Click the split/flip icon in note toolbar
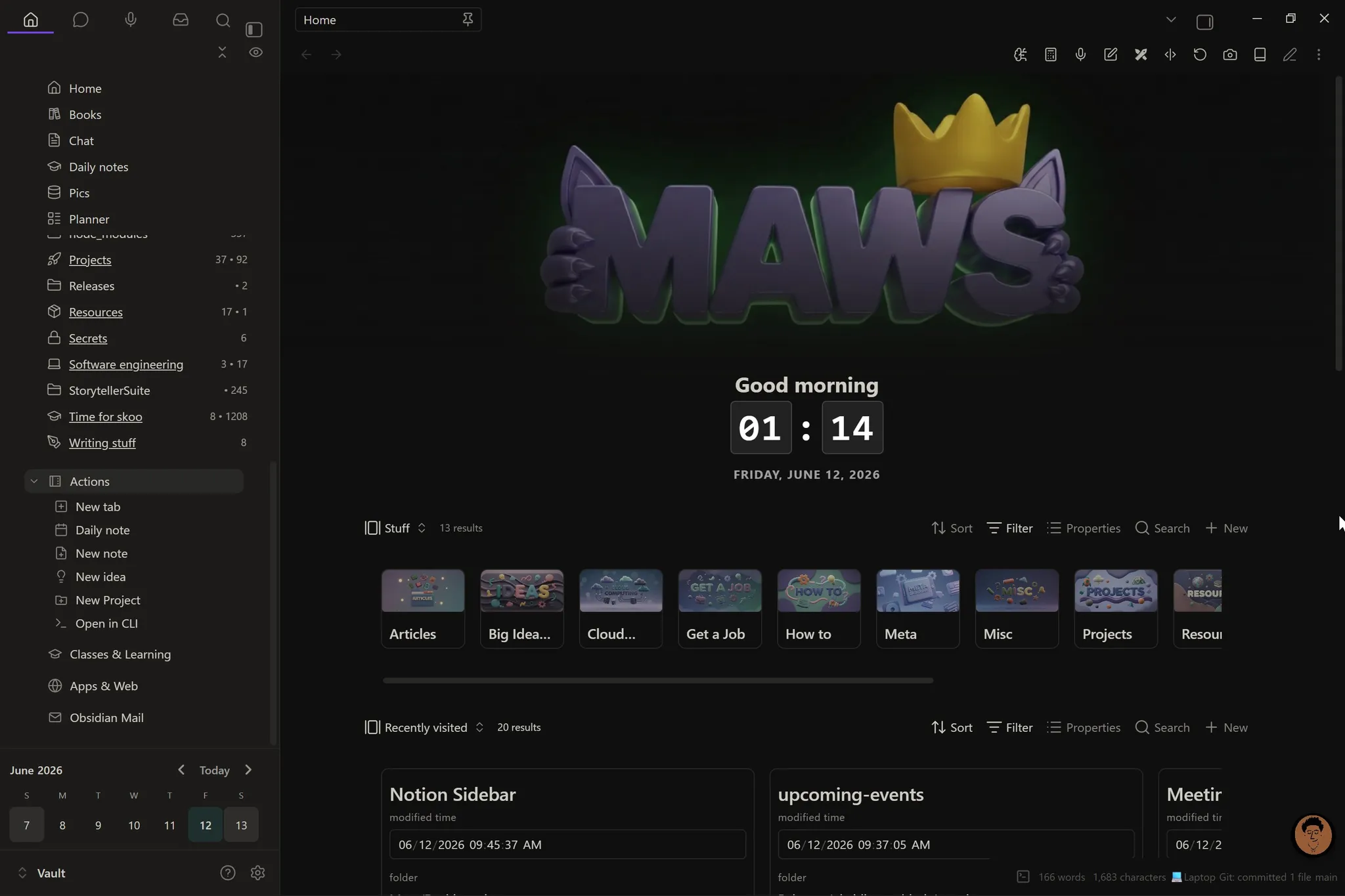Screen dimensions: 1345x896 1170,54
